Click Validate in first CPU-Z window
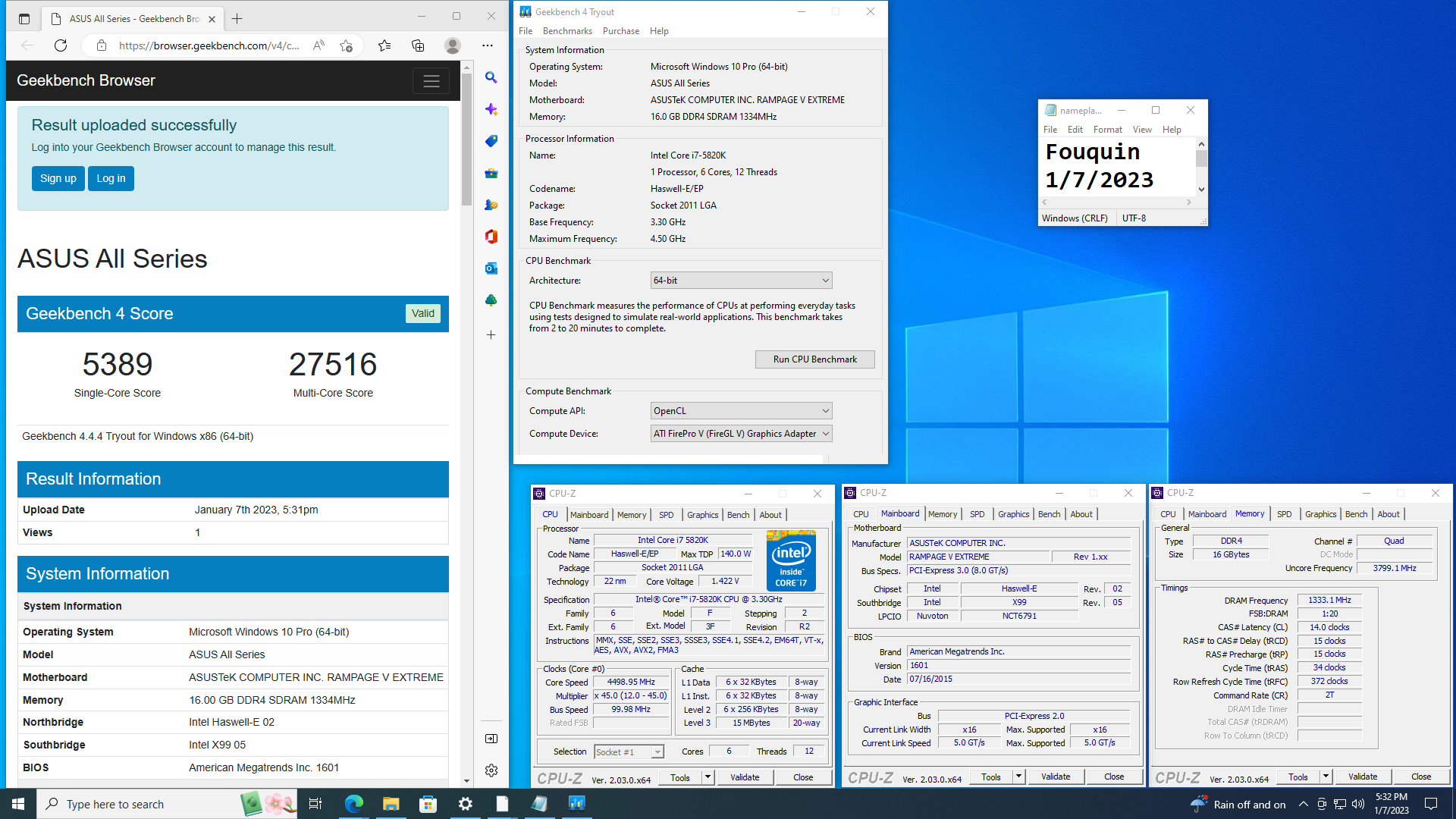Image resolution: width=1456 pixels, height=819 pixels. click(745, 777)
